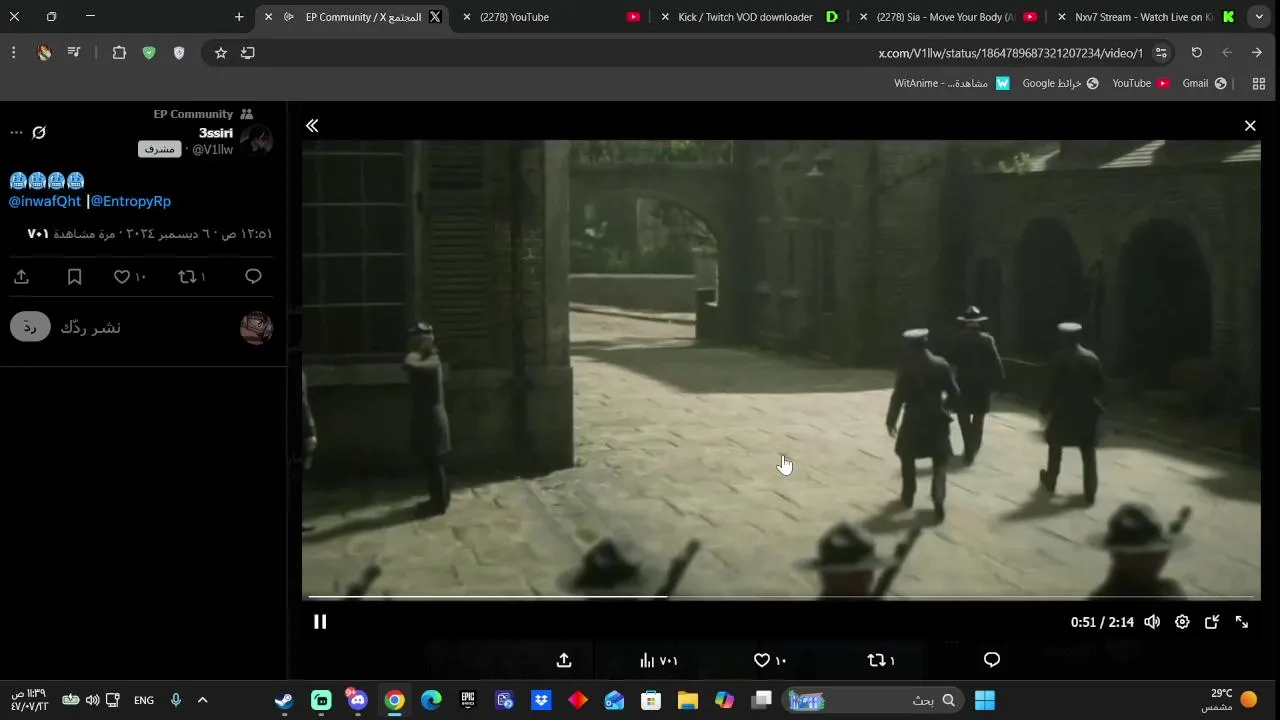Open the Chrome three-dot menu
The height and width of the screenshot is (720, 1280).
[13, 53]
